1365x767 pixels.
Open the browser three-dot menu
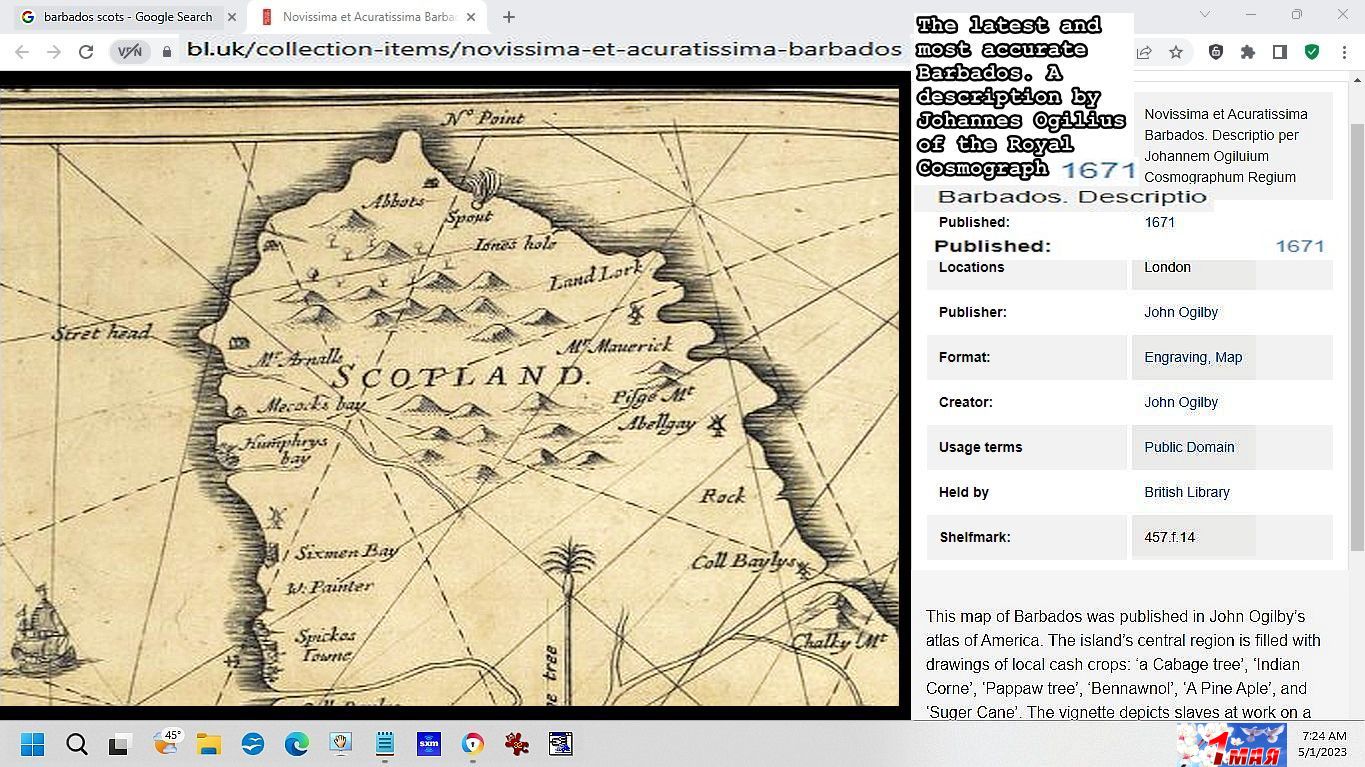(x=1343, y=52)
